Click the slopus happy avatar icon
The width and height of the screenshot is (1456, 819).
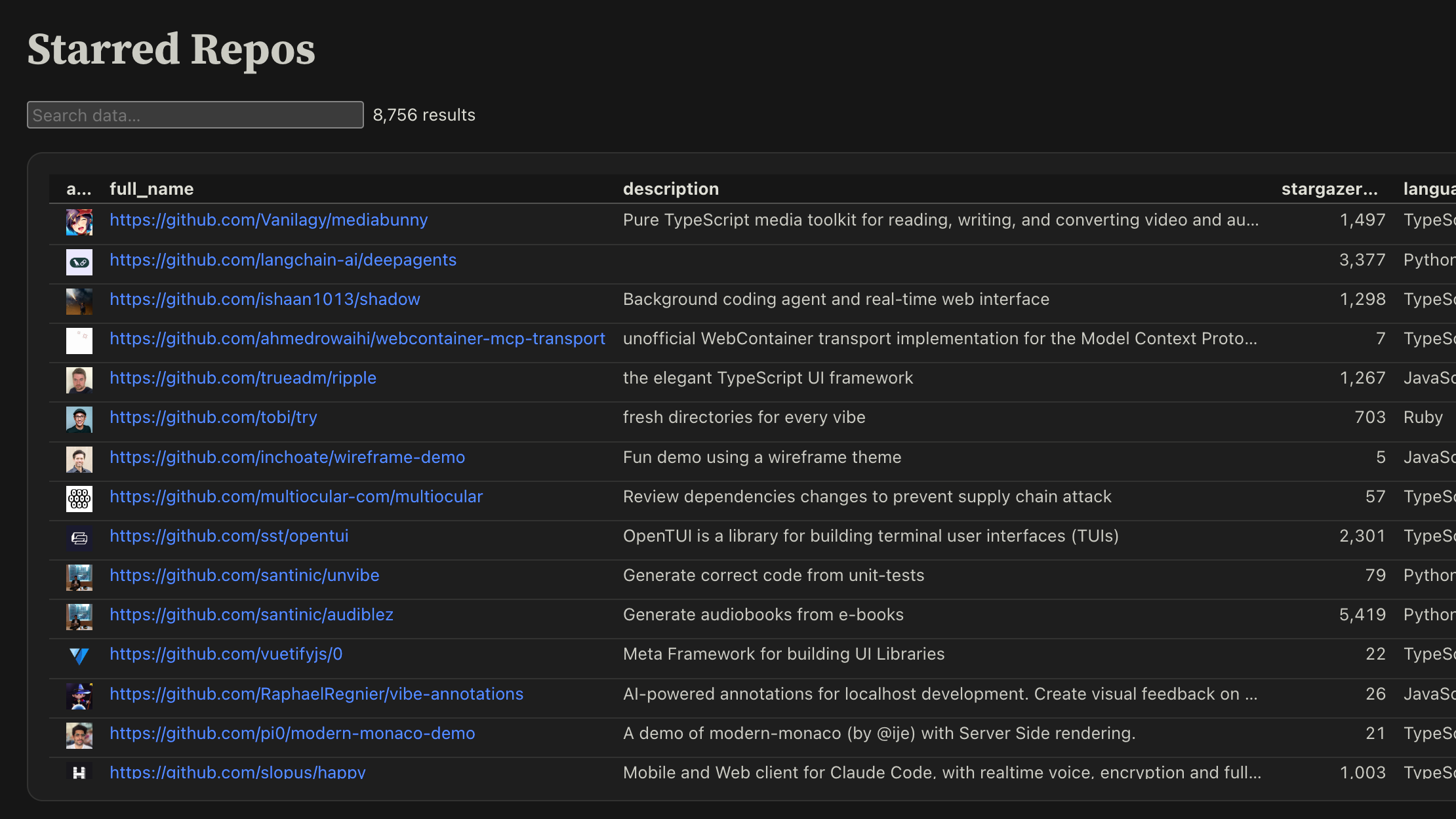coord(79,772)
